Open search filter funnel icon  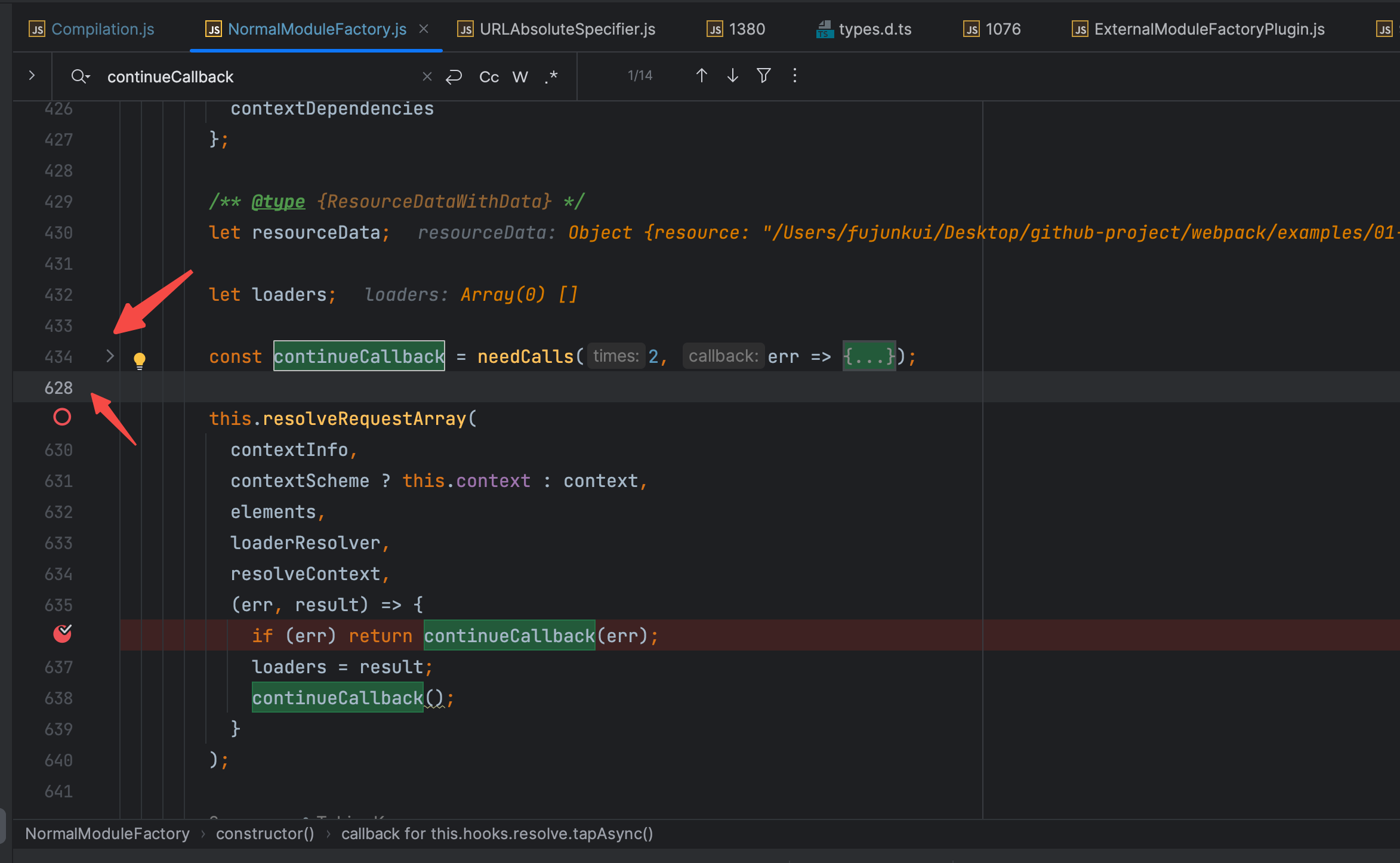764,76
